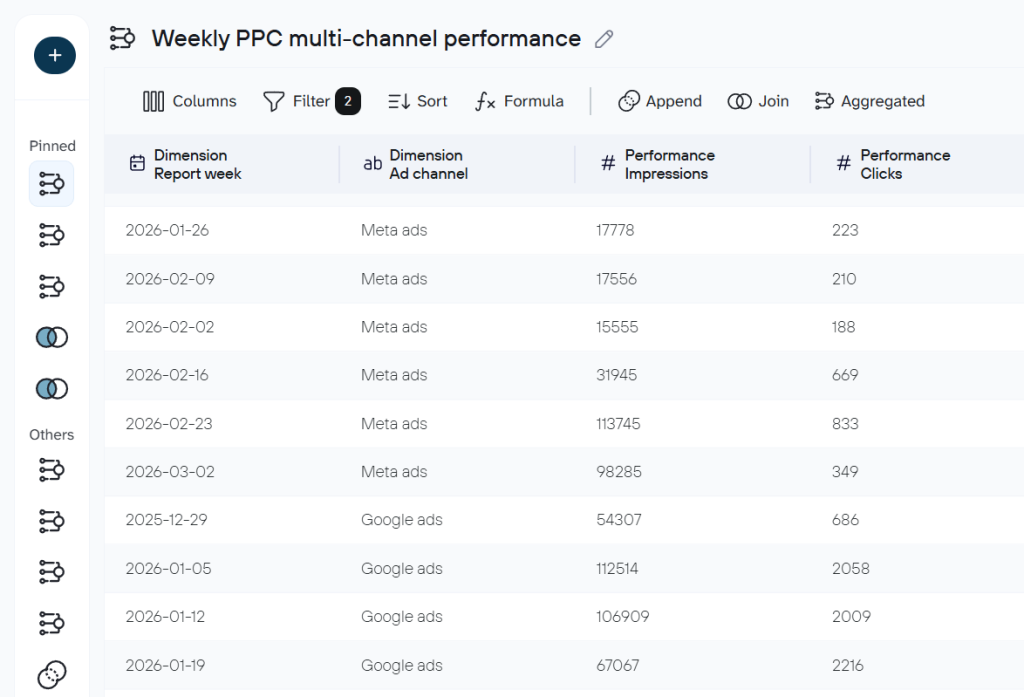The height and width of the screenshot is (697, 1024).
Task: Click impressions value 54307
Action: 619,521
